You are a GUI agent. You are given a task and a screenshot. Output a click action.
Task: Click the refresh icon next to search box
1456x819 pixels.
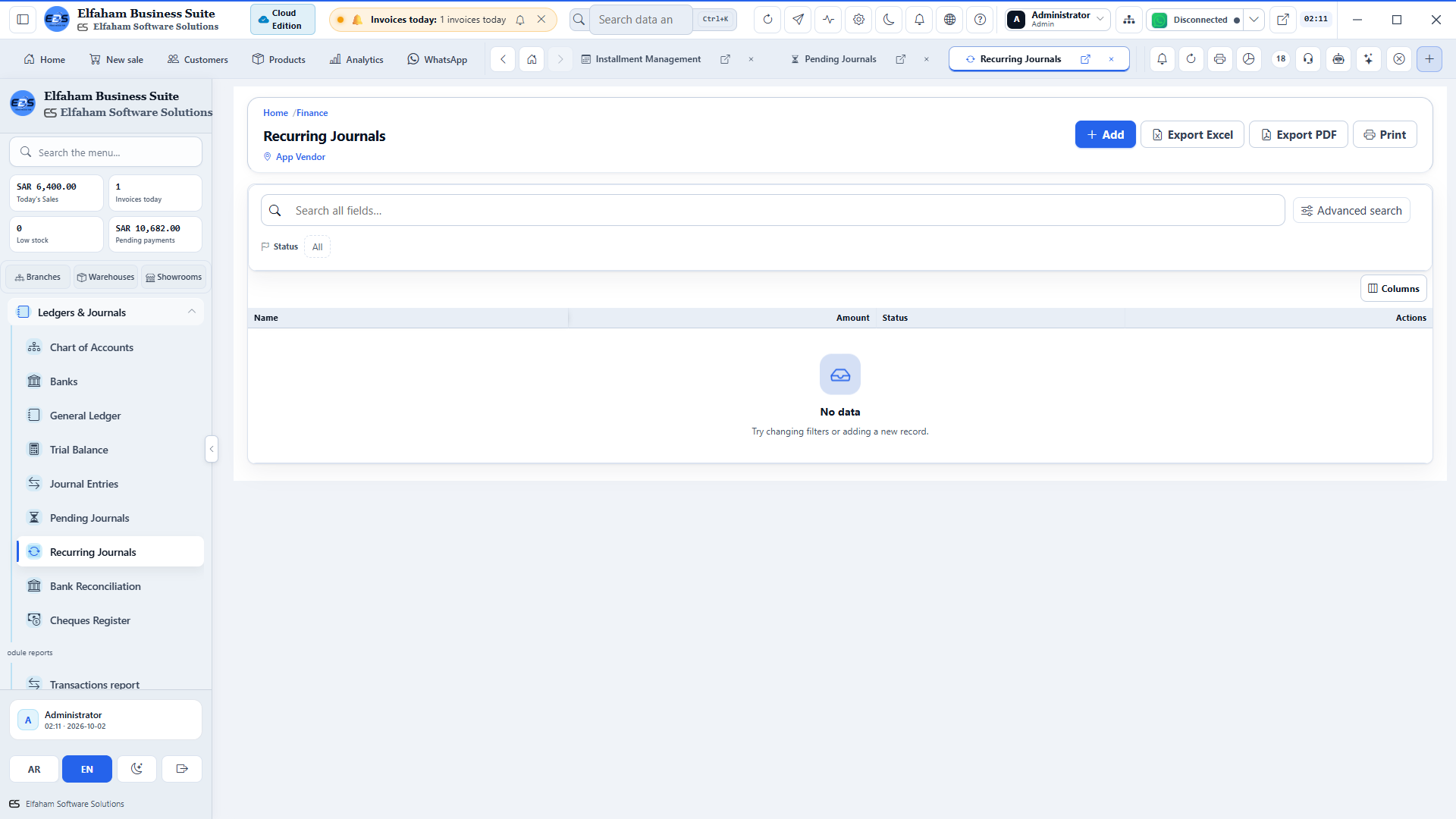click(767, 20)
